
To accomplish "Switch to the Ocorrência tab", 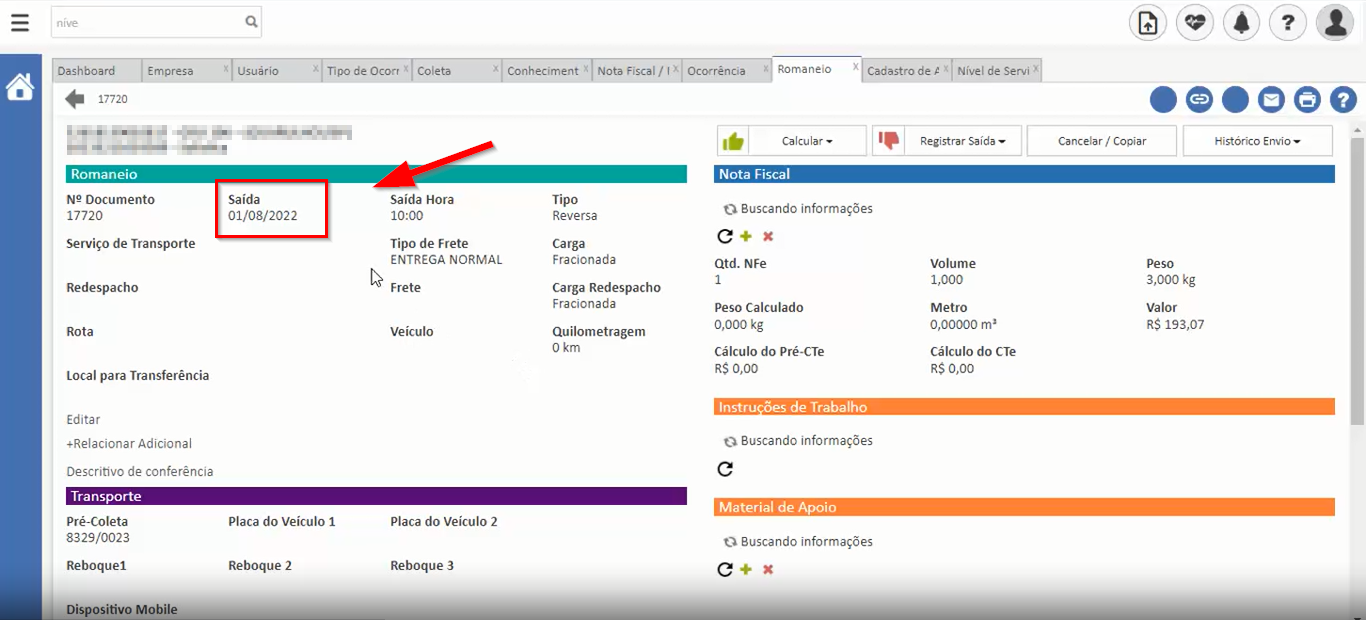I will (718, 69).
